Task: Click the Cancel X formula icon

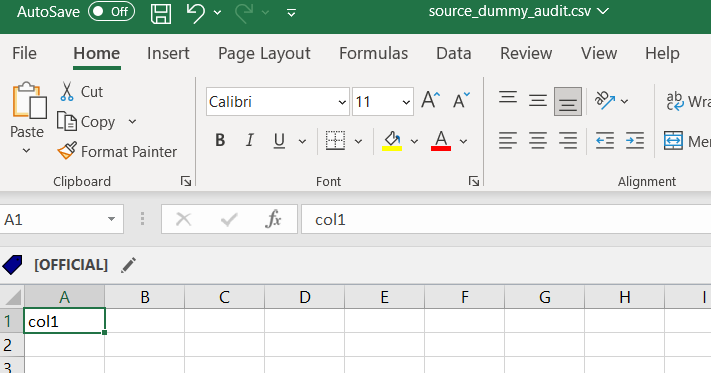Action: [183, 219]
